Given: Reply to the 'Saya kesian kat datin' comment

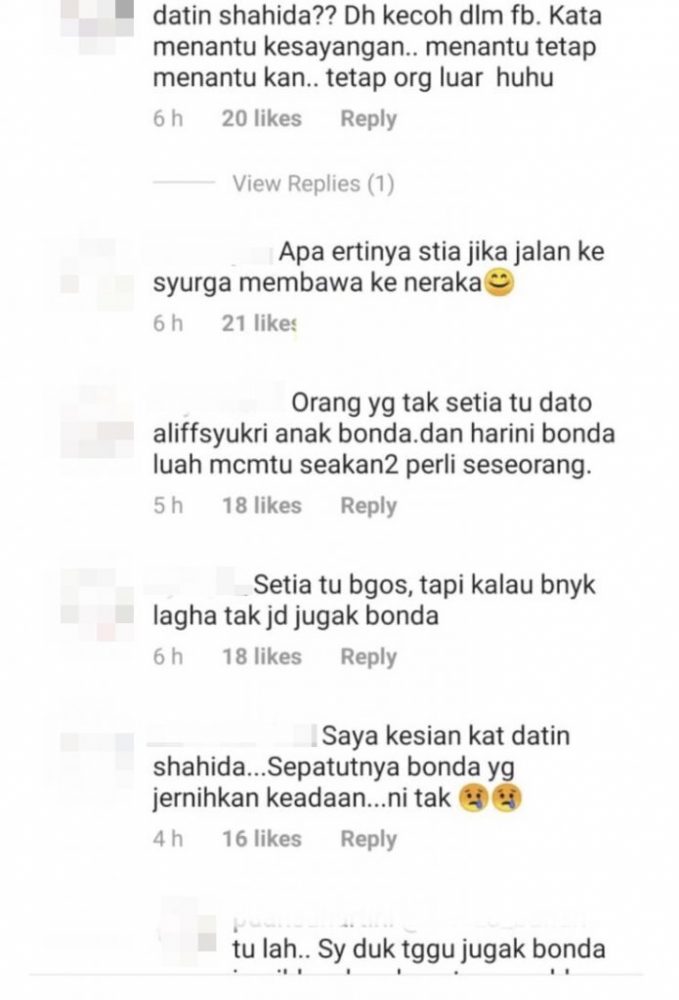Looking at the screenshot, I should (x=369, y=839).
